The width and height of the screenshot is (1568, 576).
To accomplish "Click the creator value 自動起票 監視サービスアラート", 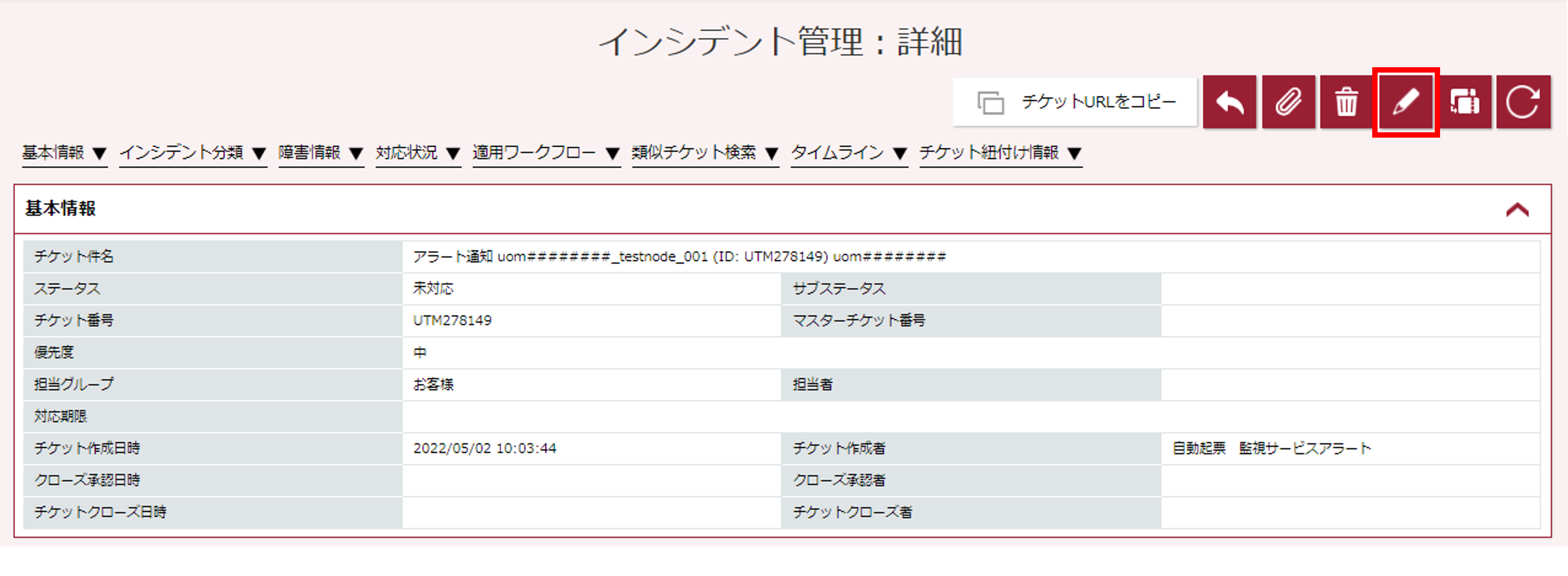I will [x=1271, y=449].
